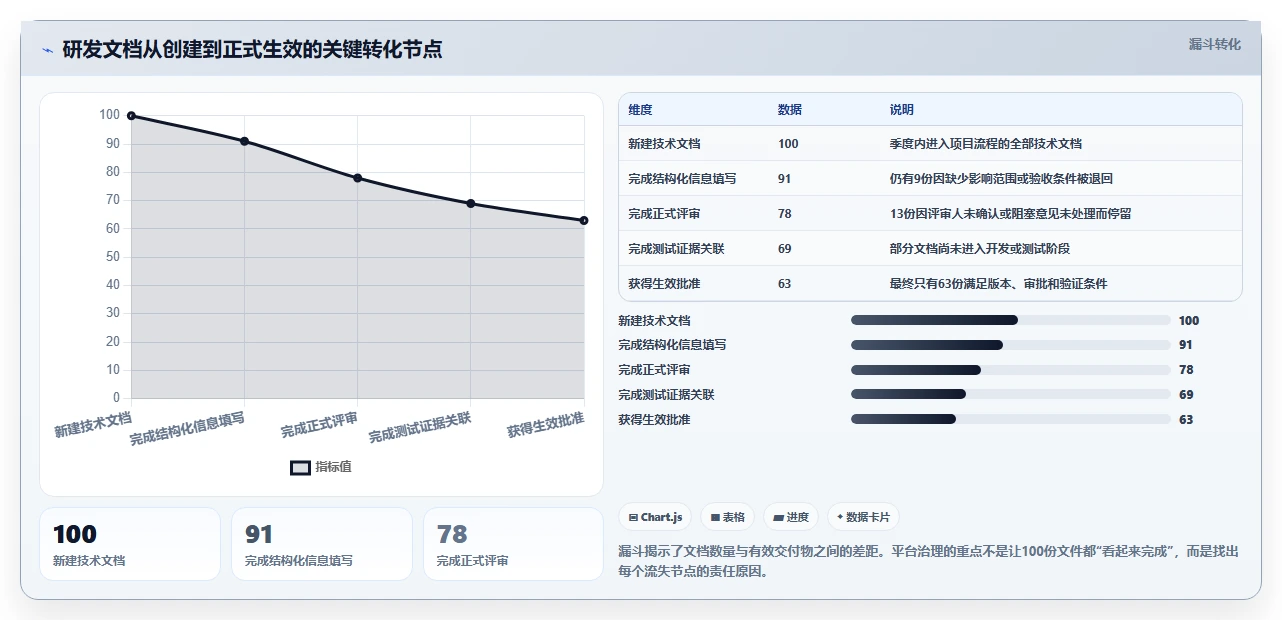
Task: Click the 数据 column header
Action: pos(790,110)
